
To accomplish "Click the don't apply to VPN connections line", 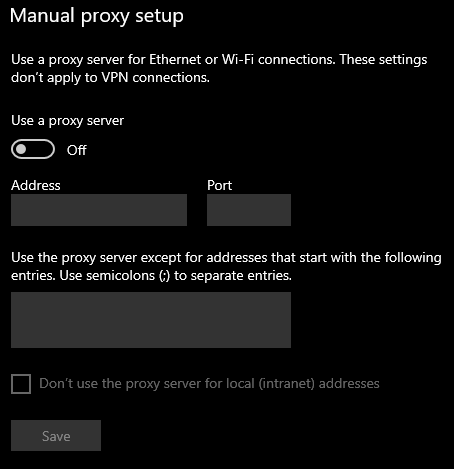I will (110, 78).
